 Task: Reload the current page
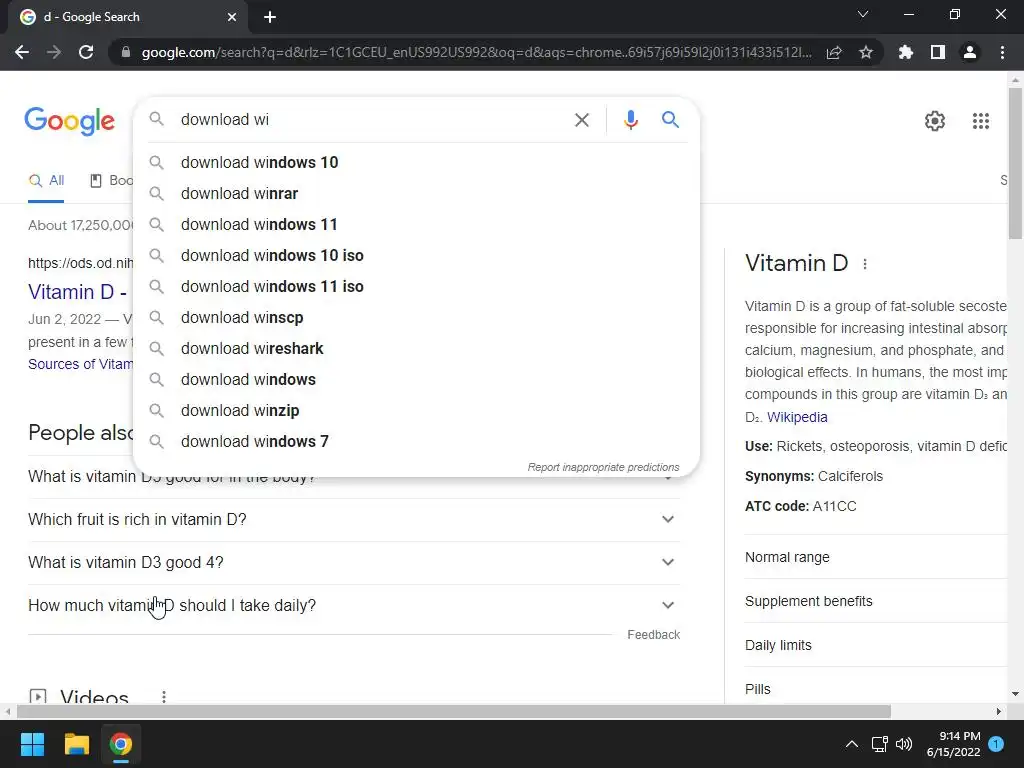[86, 52]
